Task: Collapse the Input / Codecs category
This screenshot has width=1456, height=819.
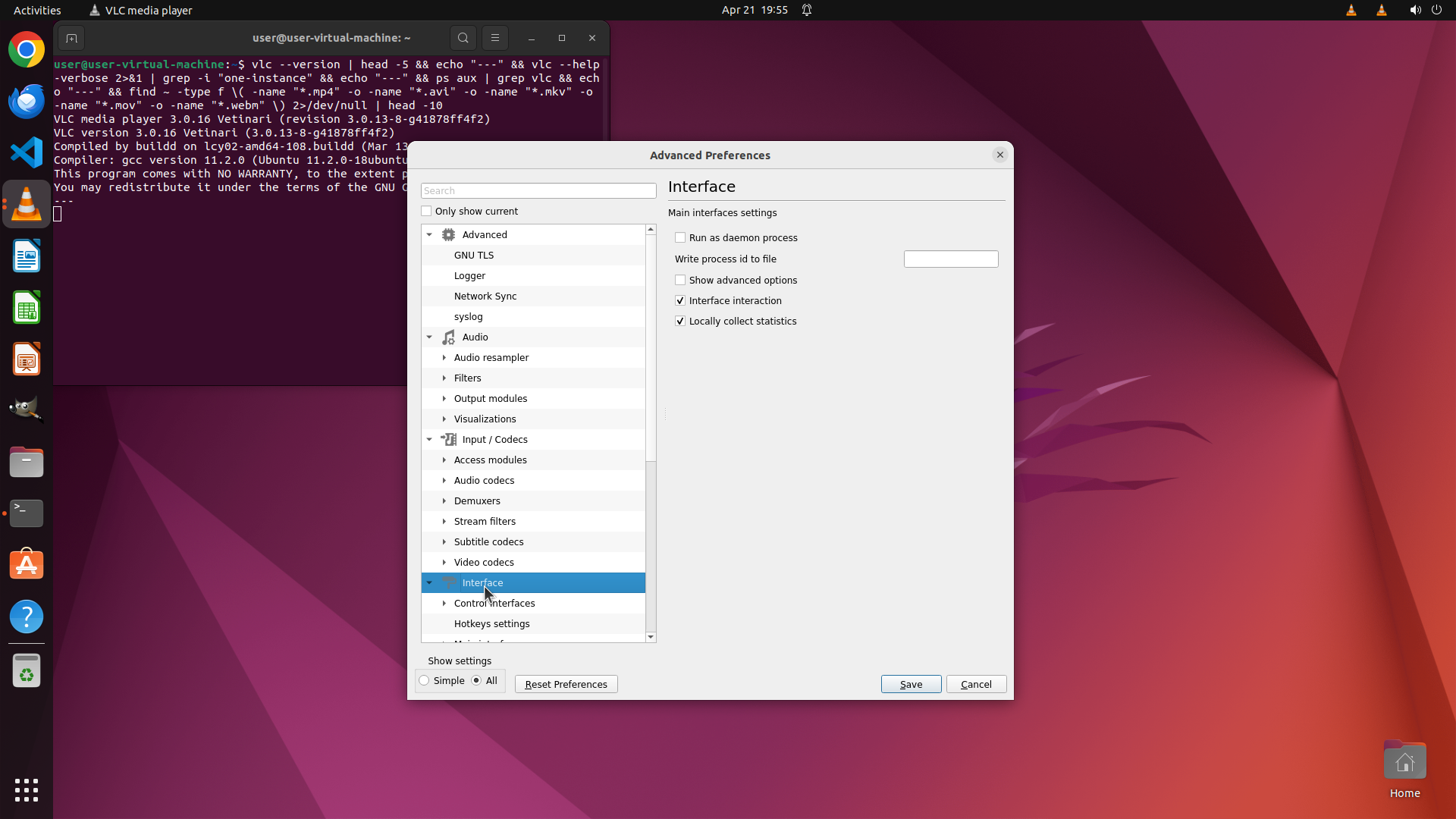Action: click(x=429, y=440)
